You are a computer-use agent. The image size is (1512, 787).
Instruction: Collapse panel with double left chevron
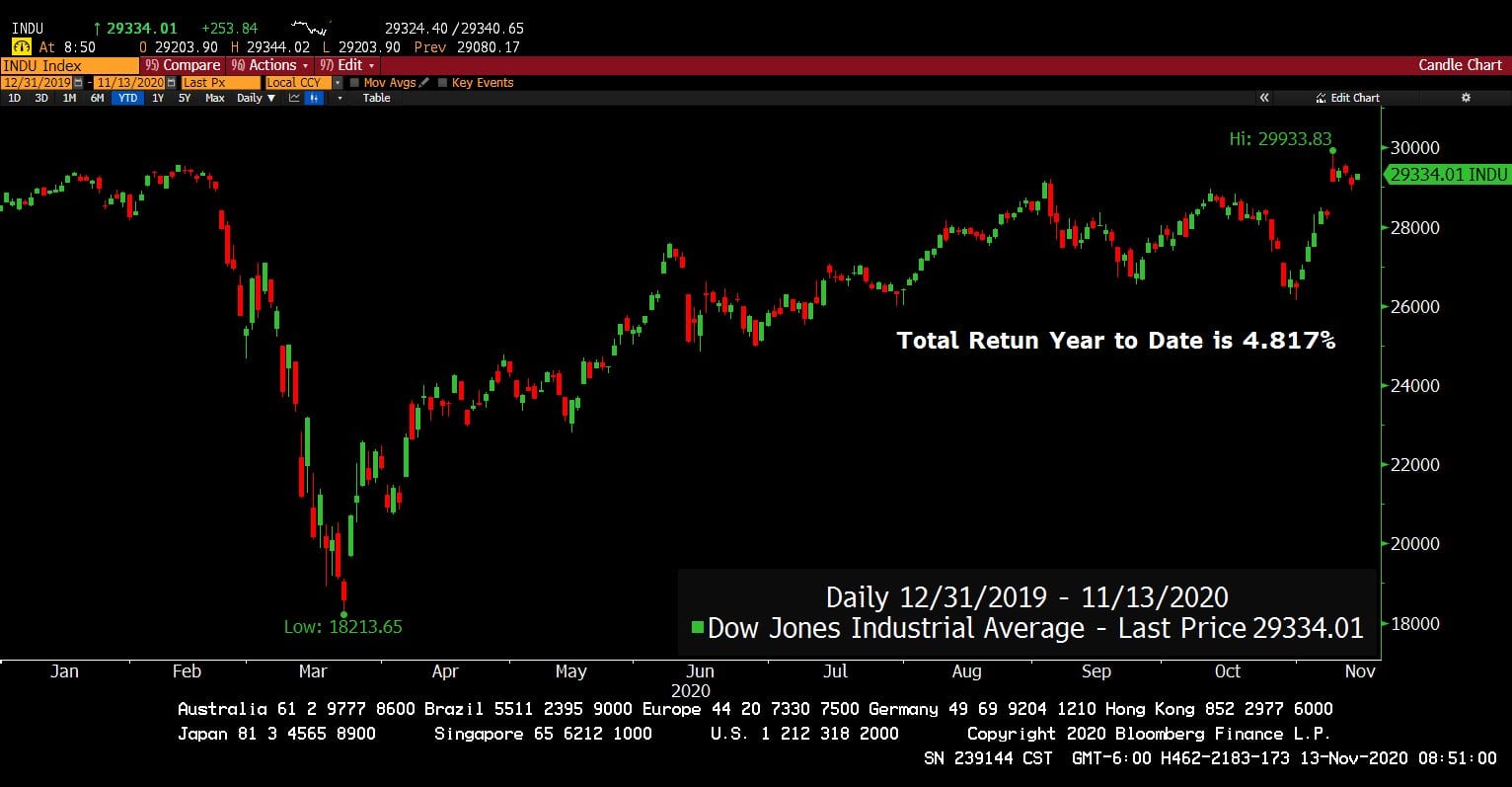pyautogui.click(x=1264, y=98)
